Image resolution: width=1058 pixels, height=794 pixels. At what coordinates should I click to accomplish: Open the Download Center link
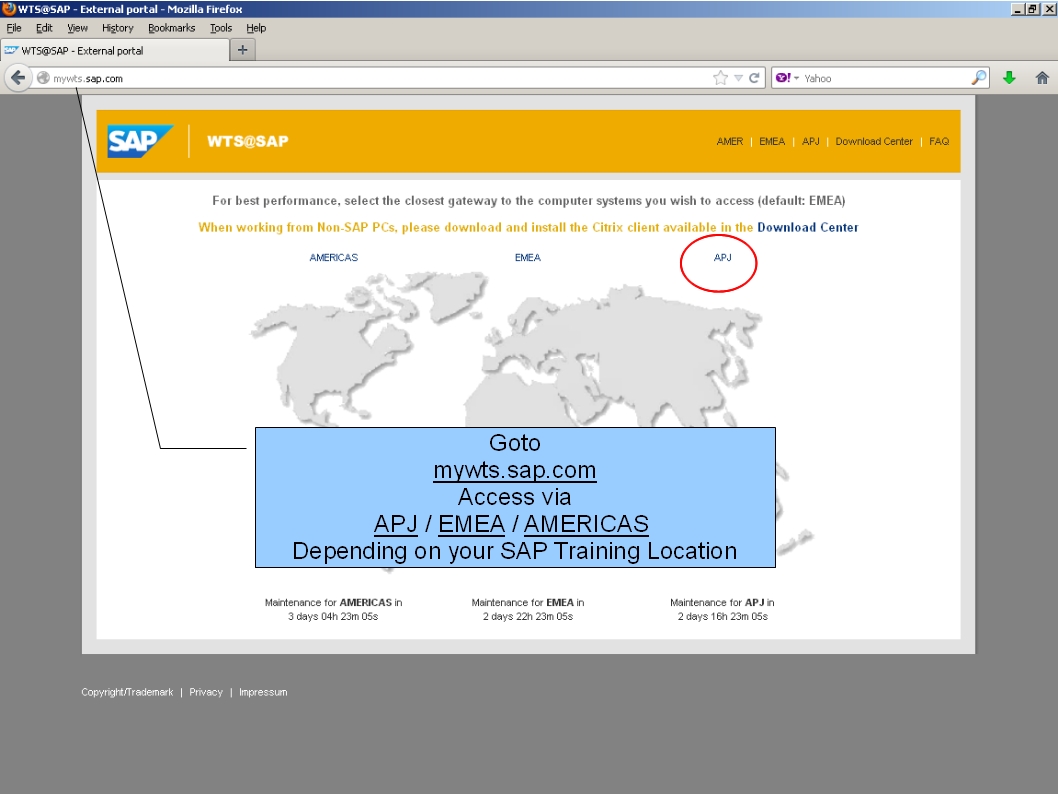tap(874, 141)
